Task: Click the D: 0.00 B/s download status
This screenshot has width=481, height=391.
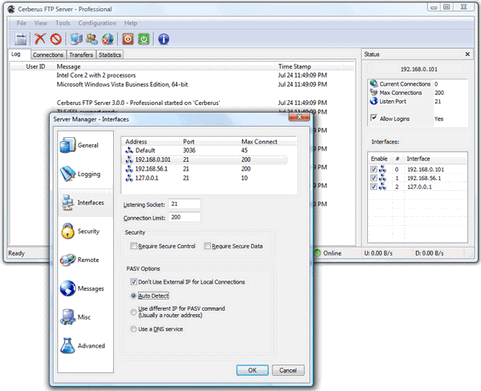Action: [x=429, y=253]
